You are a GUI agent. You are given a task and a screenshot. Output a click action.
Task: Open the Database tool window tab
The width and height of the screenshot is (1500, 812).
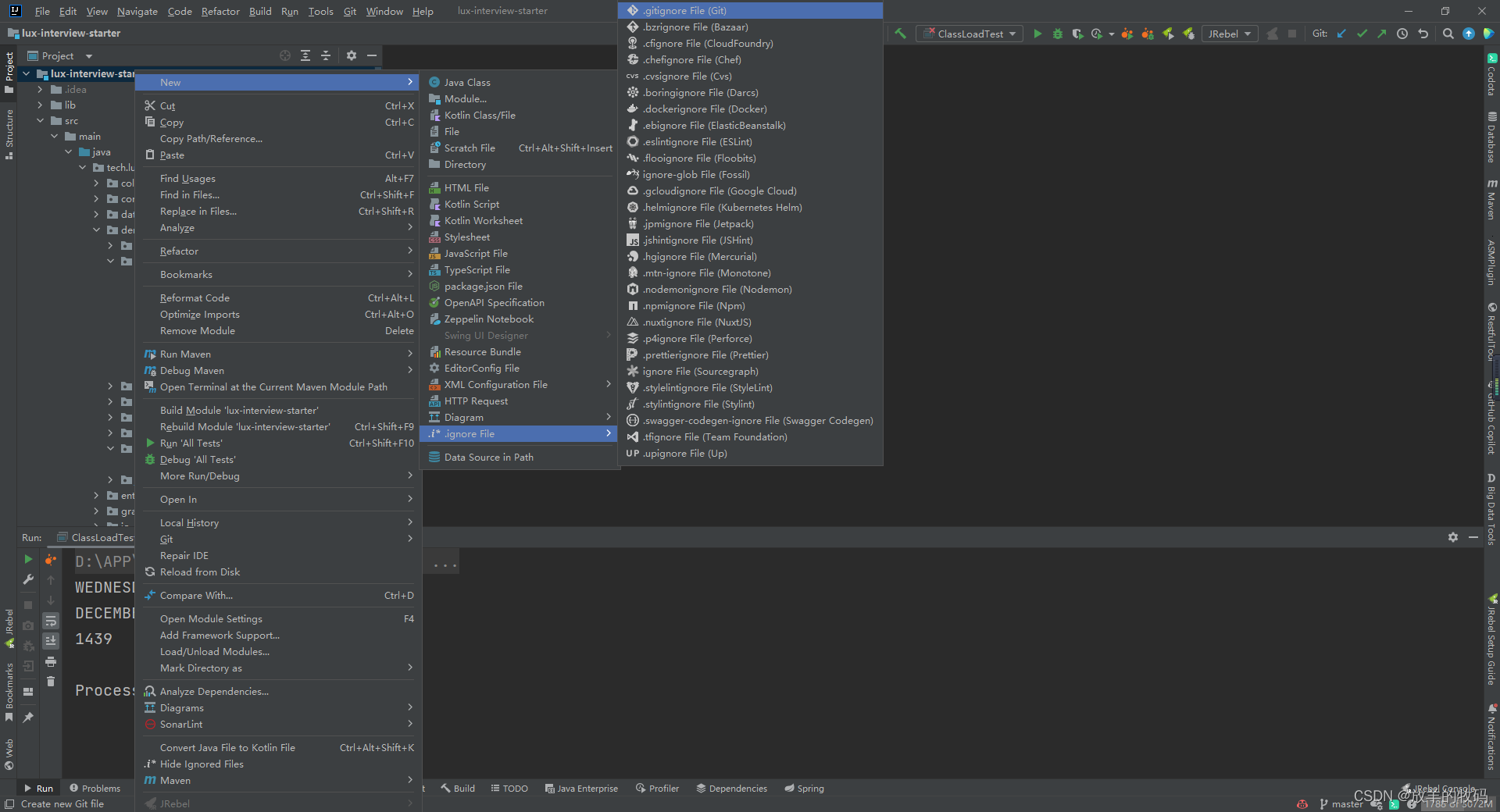[1491, 139]
